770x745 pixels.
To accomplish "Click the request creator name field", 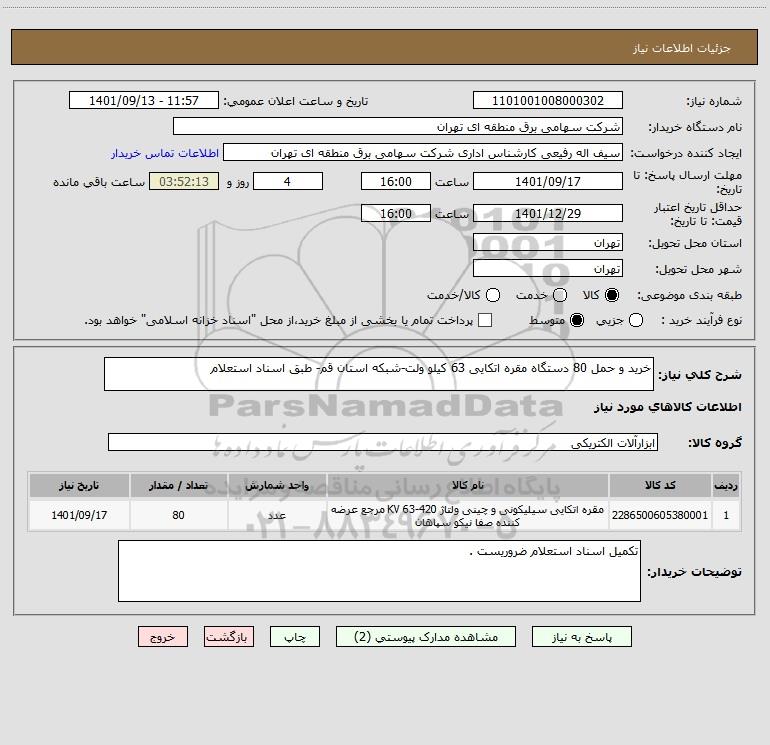I will [x=423, y=153].
